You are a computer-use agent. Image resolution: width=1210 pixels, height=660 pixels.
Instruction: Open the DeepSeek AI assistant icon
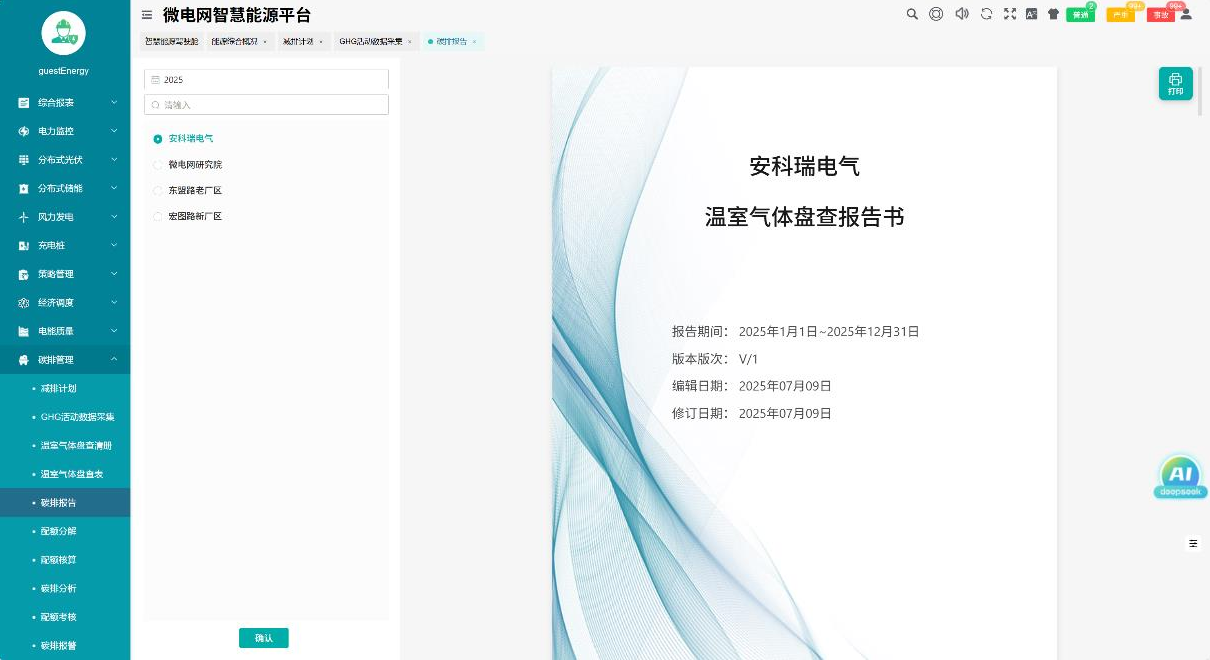(x=1180, y=477)
